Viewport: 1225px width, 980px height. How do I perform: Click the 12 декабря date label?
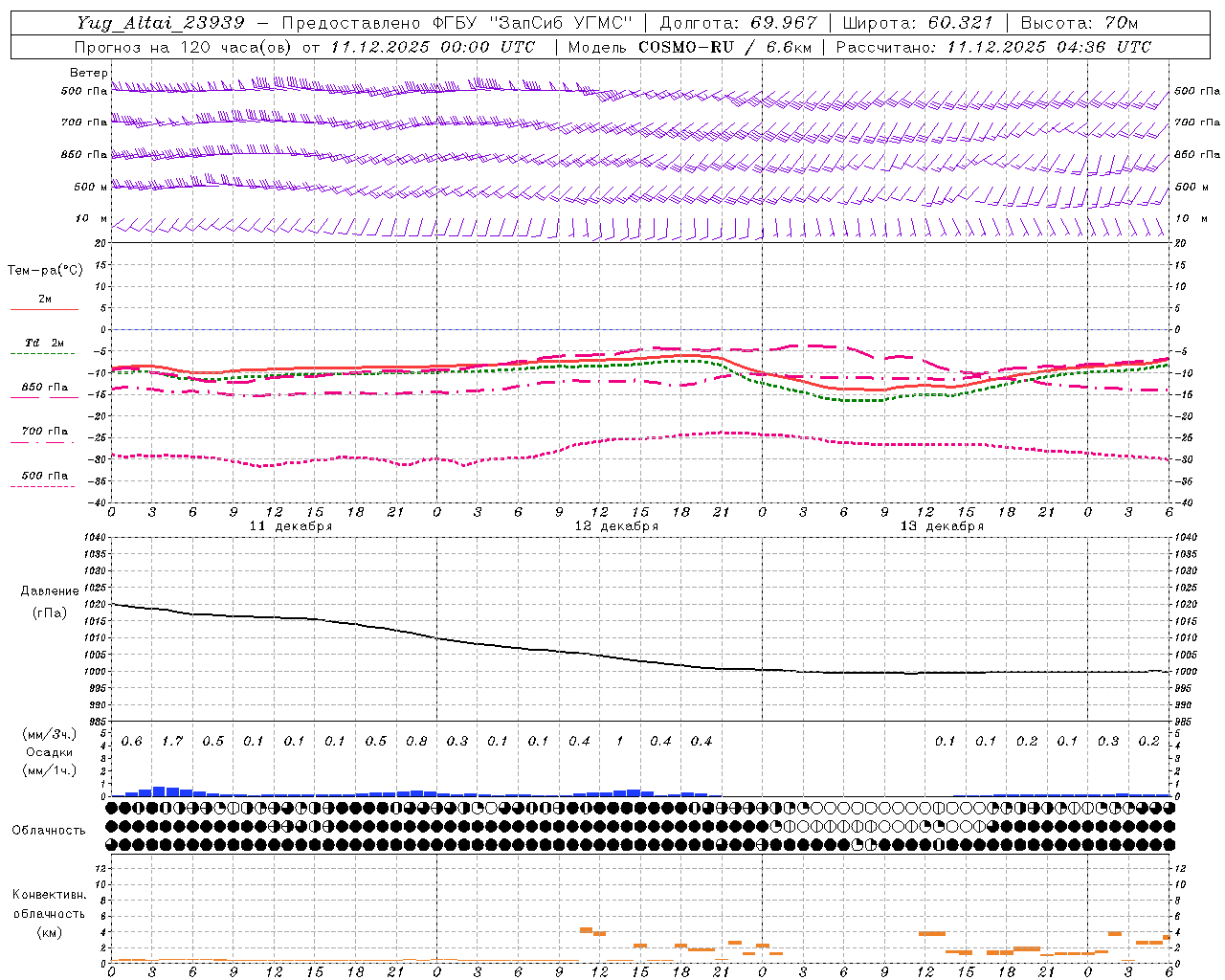click(x=616, y=526)
